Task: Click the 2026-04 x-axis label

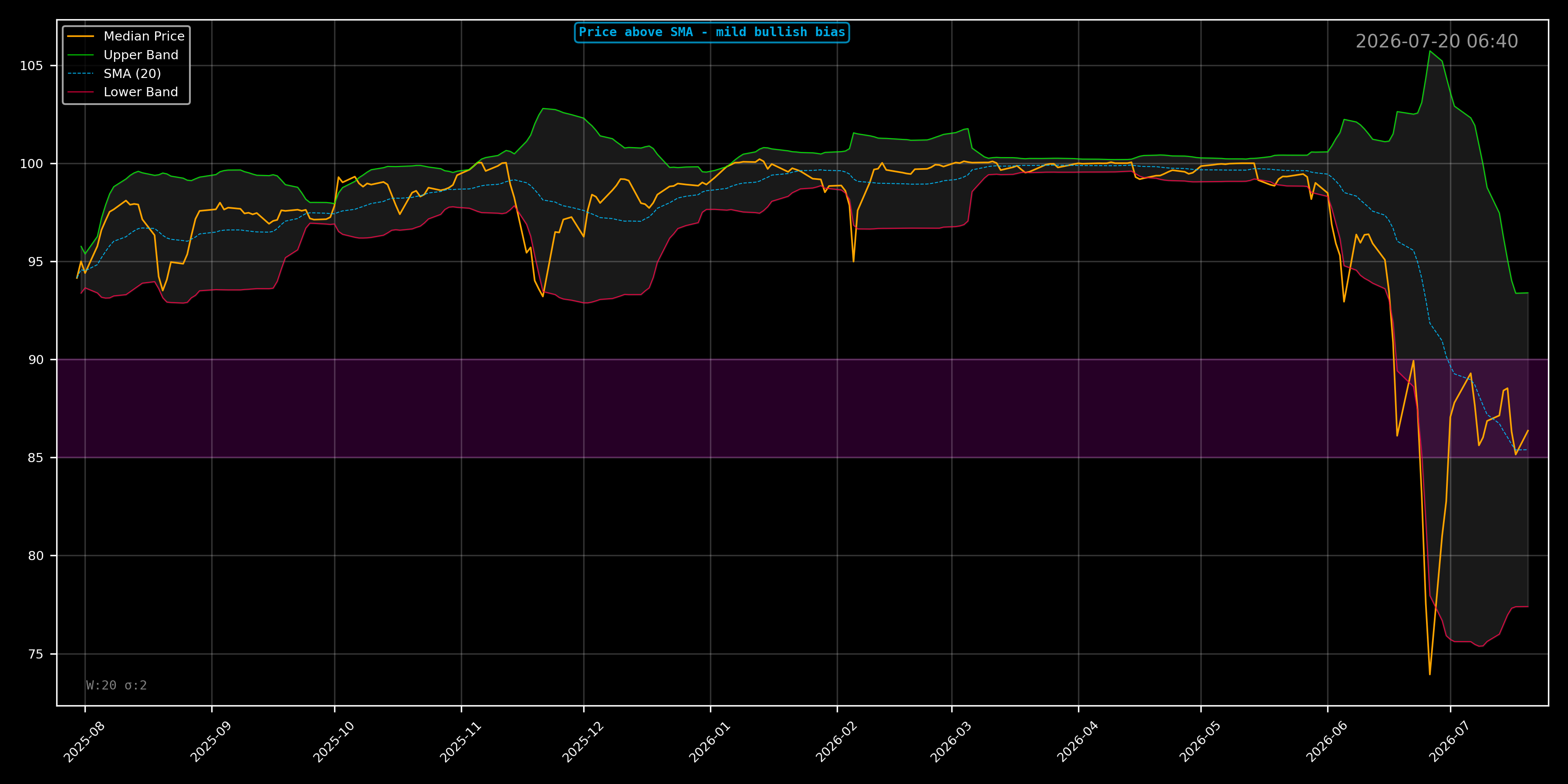Action: 1078,742
